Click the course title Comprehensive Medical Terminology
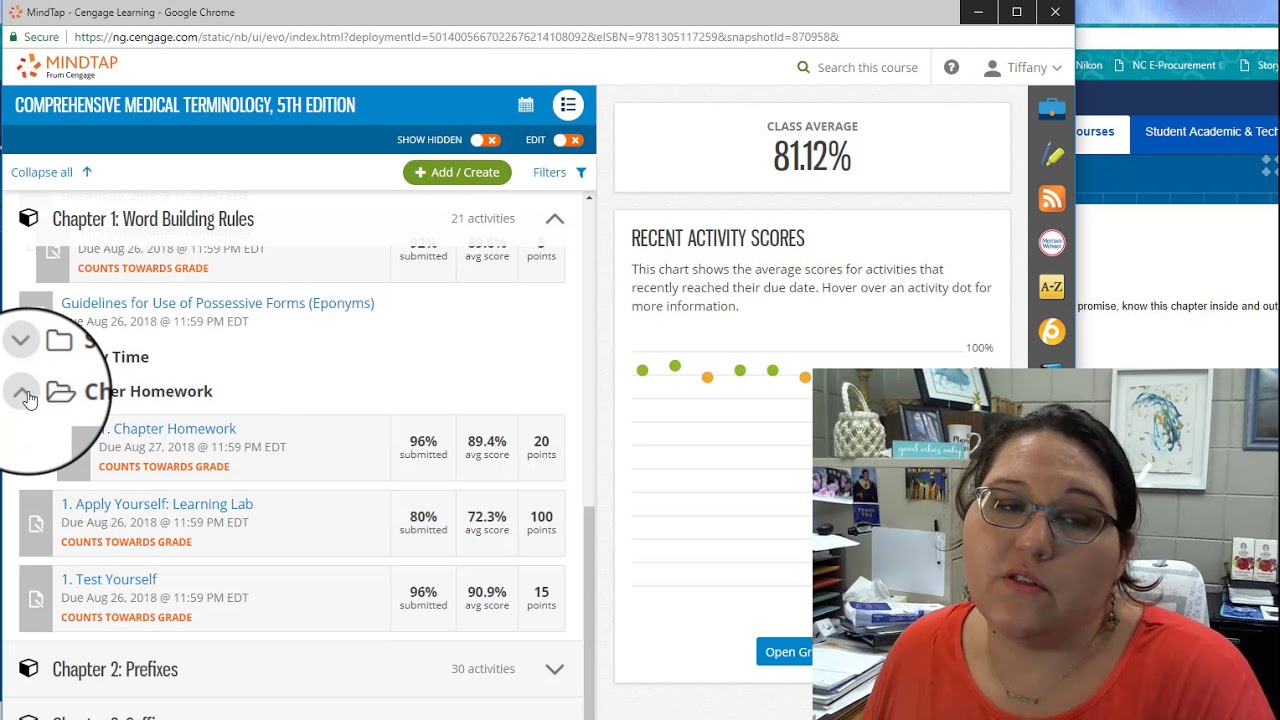 point(185,105)
